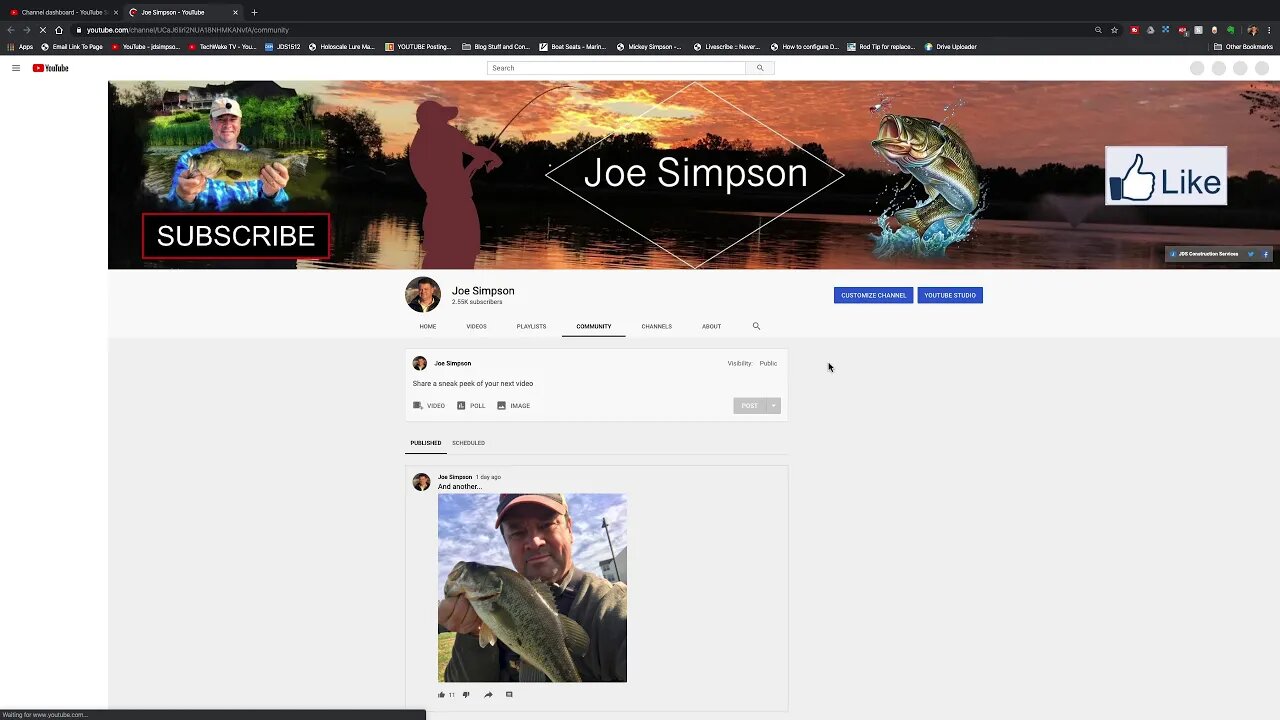Open the VIDEOS channel tab
Viewport: 1280px width, 720px height.
click(x=476, y=326)
